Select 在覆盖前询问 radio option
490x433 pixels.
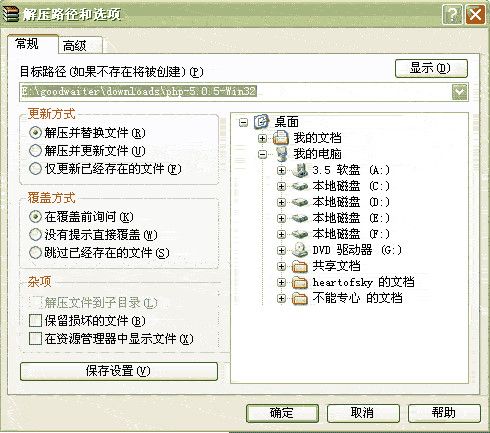(x=35, y=217)
